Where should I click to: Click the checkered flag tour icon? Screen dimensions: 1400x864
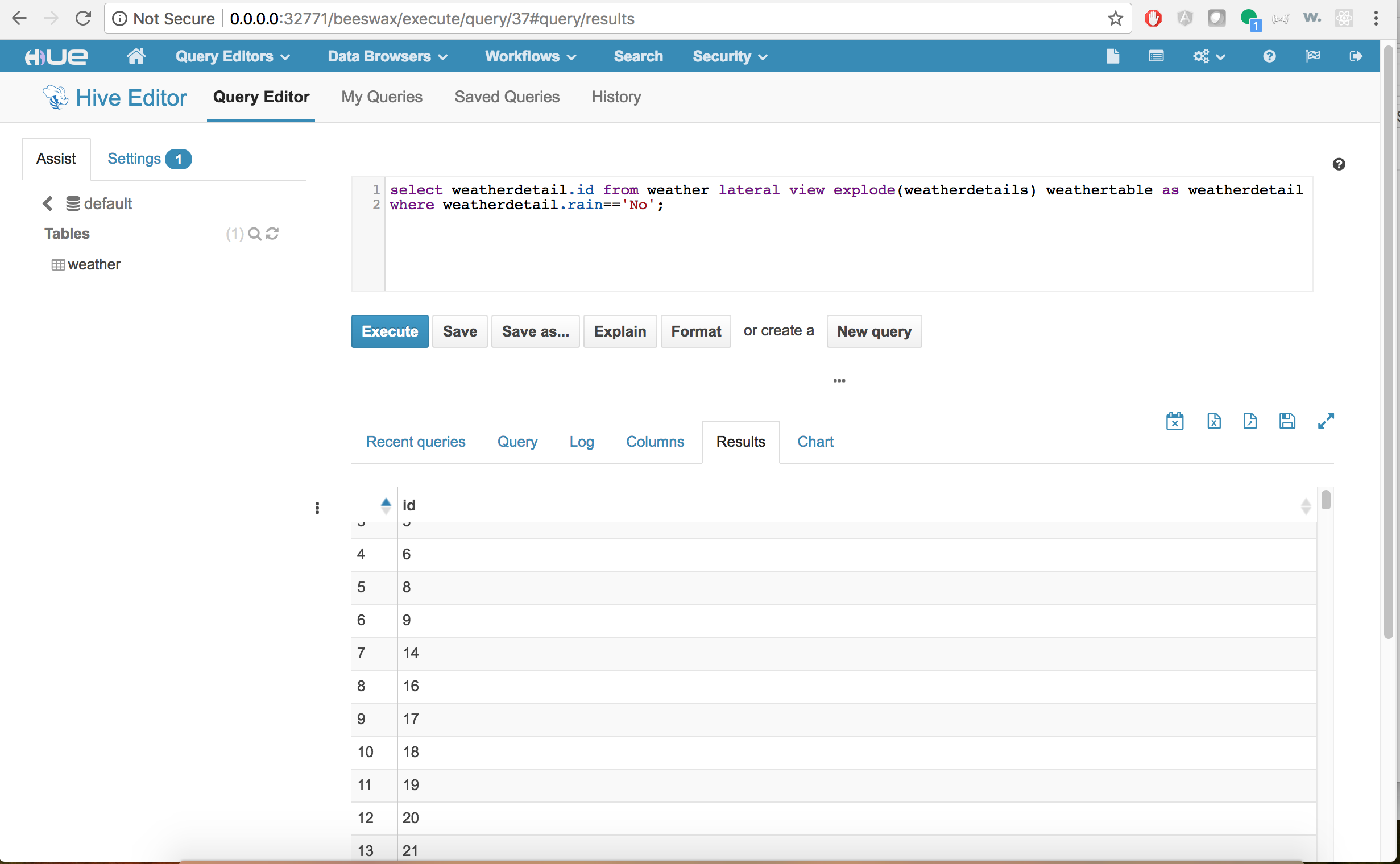point(1313,56)
